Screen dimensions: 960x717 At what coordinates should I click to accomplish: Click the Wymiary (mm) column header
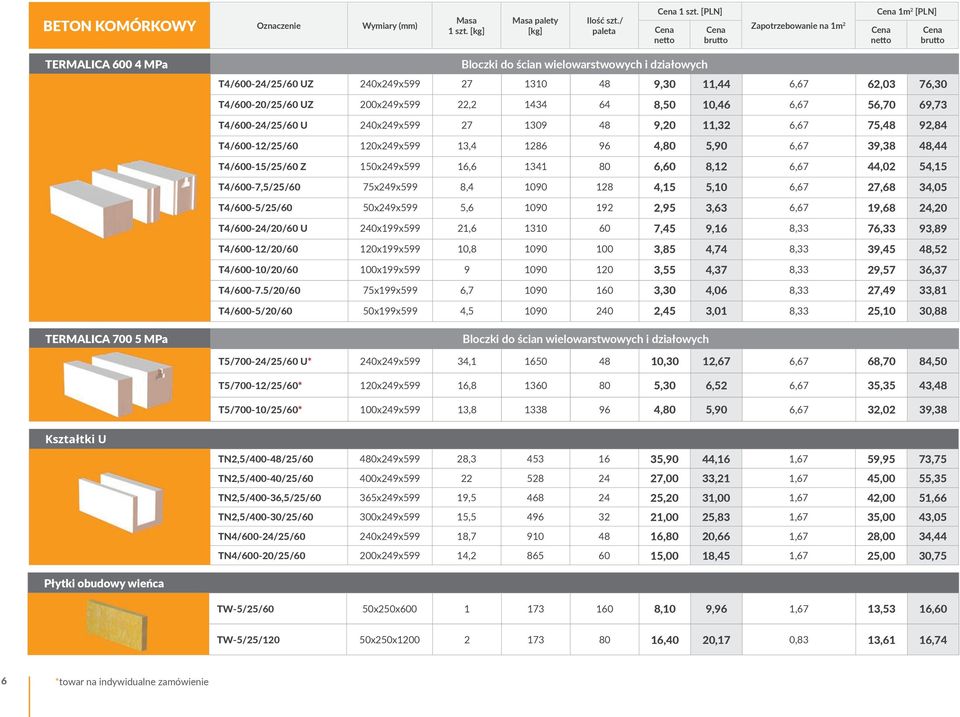click(389, 26)
